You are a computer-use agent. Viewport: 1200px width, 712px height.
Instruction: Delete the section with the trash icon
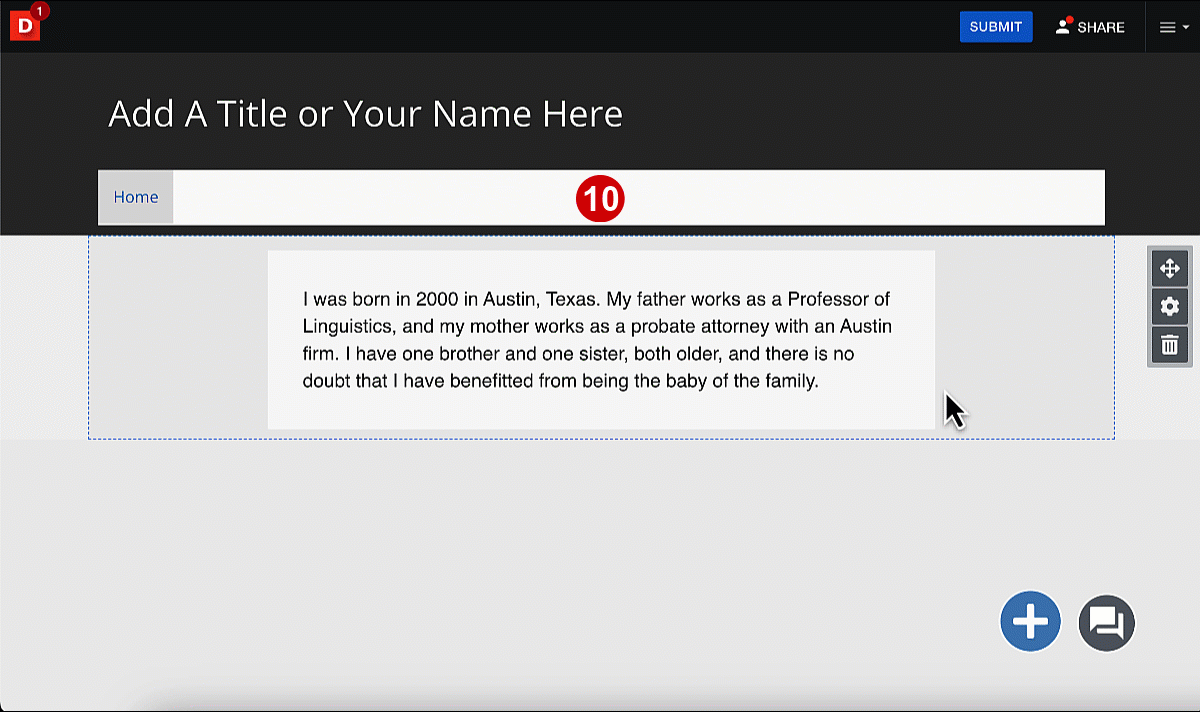[1169, 346]
